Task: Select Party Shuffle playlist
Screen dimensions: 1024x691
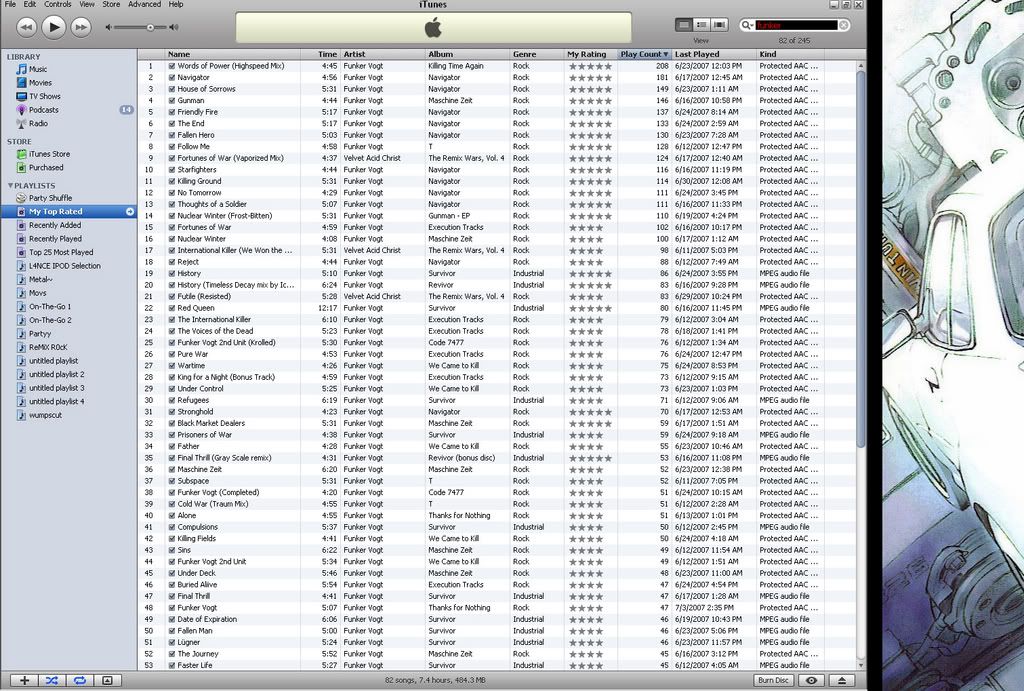Action: pyautogui.click(x=50, y=198)
